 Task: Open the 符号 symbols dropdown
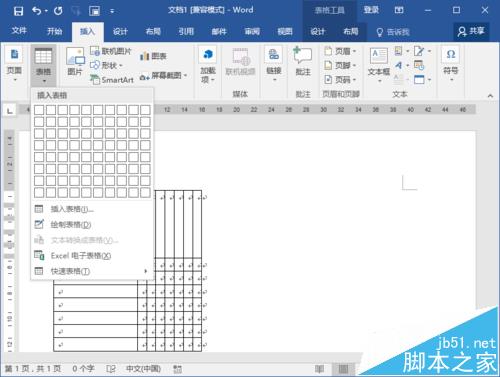coord(451,65)
